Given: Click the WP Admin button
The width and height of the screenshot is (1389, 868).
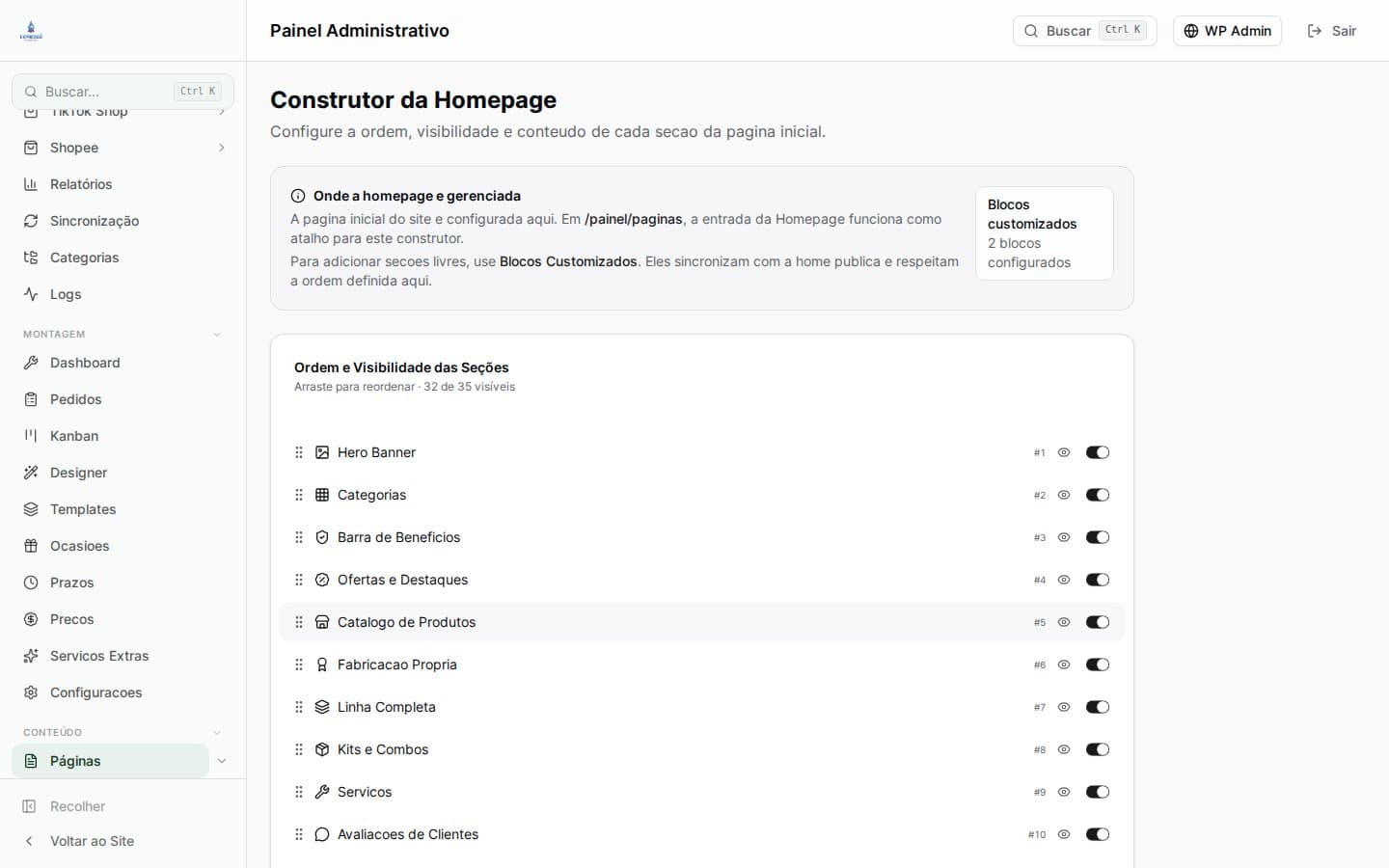Looking at the screenshot, I should click(1227, 30).
